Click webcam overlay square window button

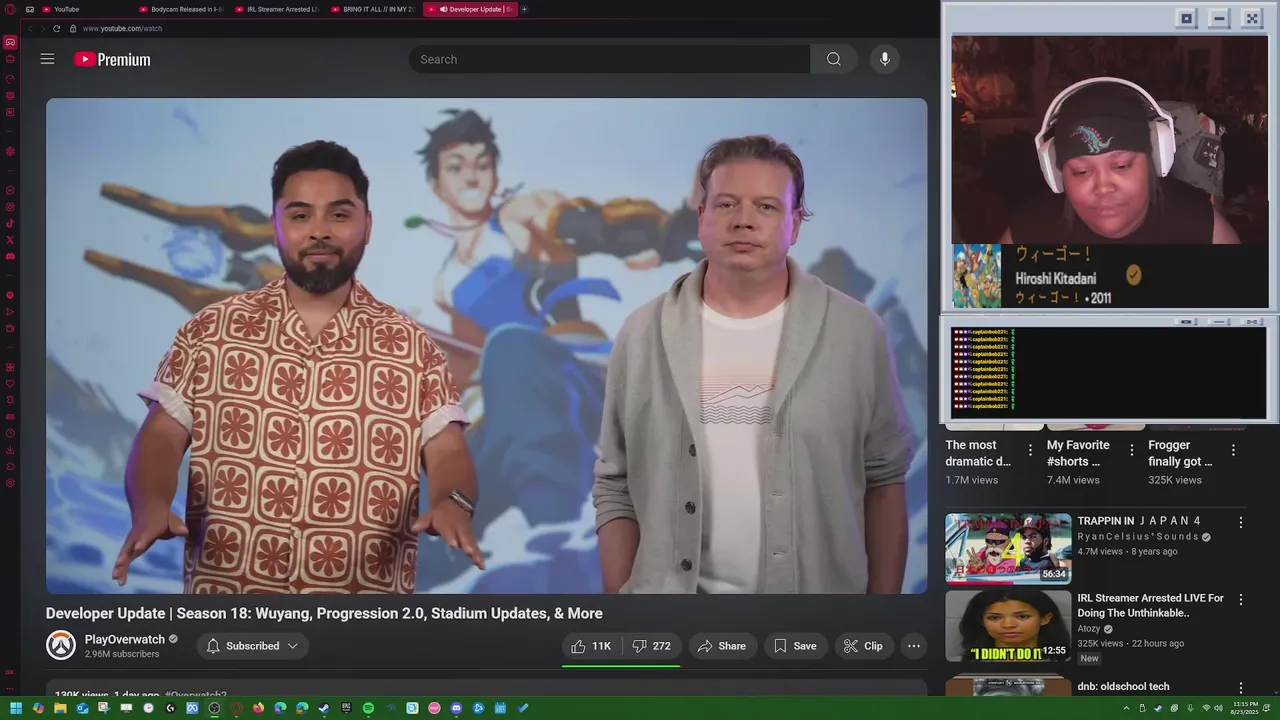pyautogui.click(x=1187, y=18)
